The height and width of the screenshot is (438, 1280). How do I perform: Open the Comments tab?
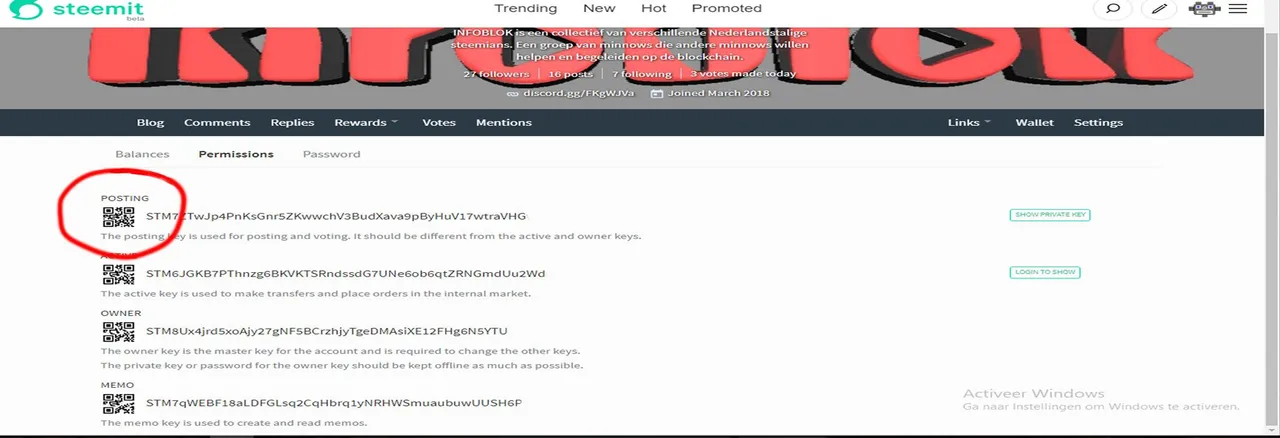pyautogui.click(x=217, y=122)
